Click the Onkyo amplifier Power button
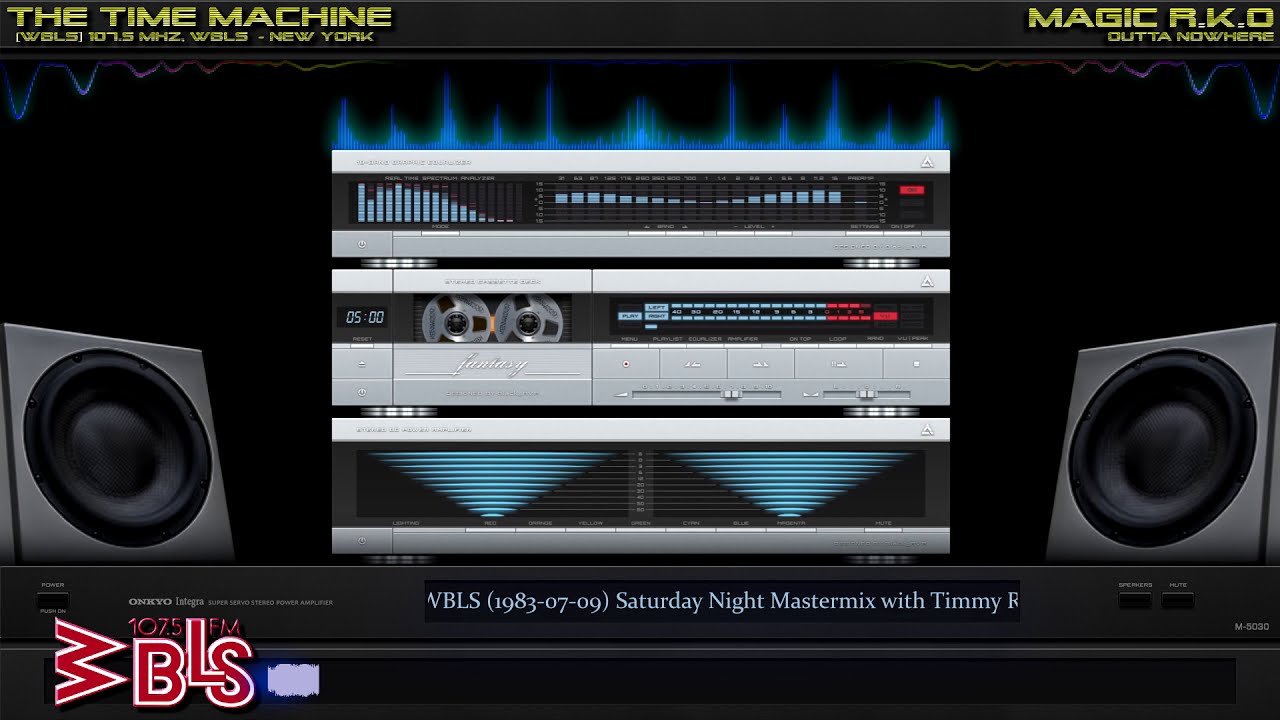The width and height of the screenshot is (1280, 720). (53, 600)
